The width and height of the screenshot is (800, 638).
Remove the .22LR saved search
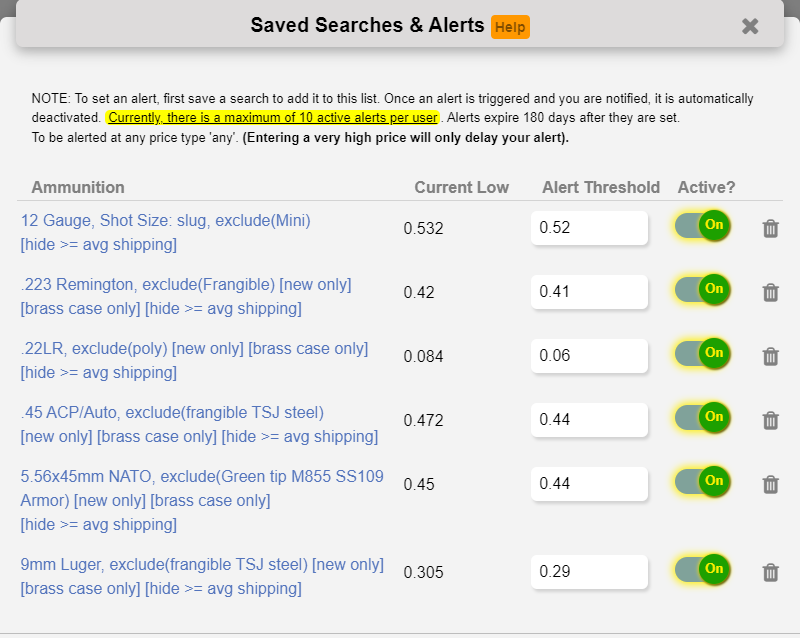(770, 356)
